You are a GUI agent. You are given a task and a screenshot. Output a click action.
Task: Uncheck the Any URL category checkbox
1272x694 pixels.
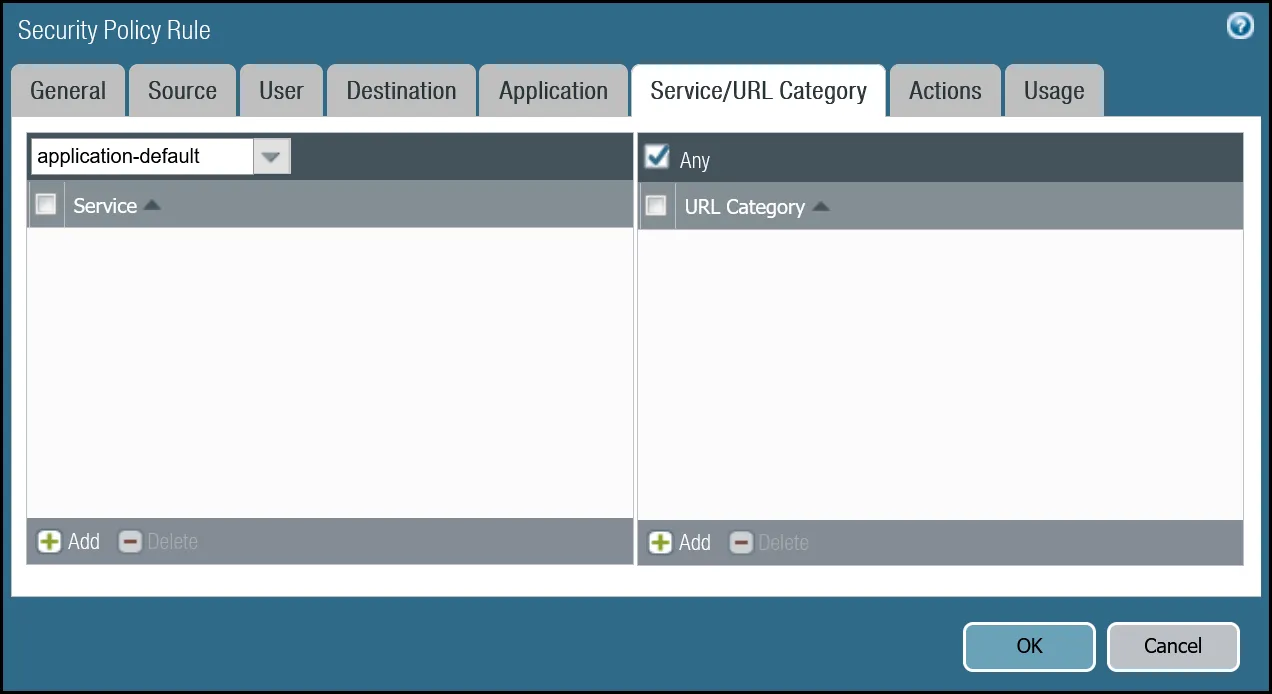pos(658,156)
